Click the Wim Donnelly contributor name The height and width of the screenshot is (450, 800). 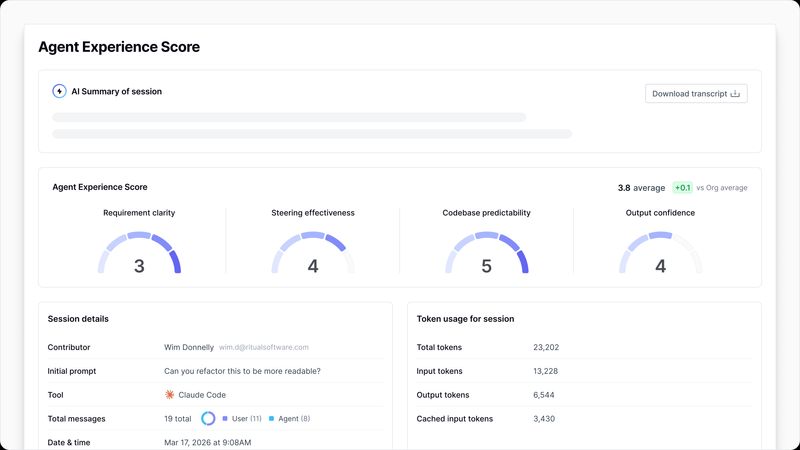click(x=188, y=347)
